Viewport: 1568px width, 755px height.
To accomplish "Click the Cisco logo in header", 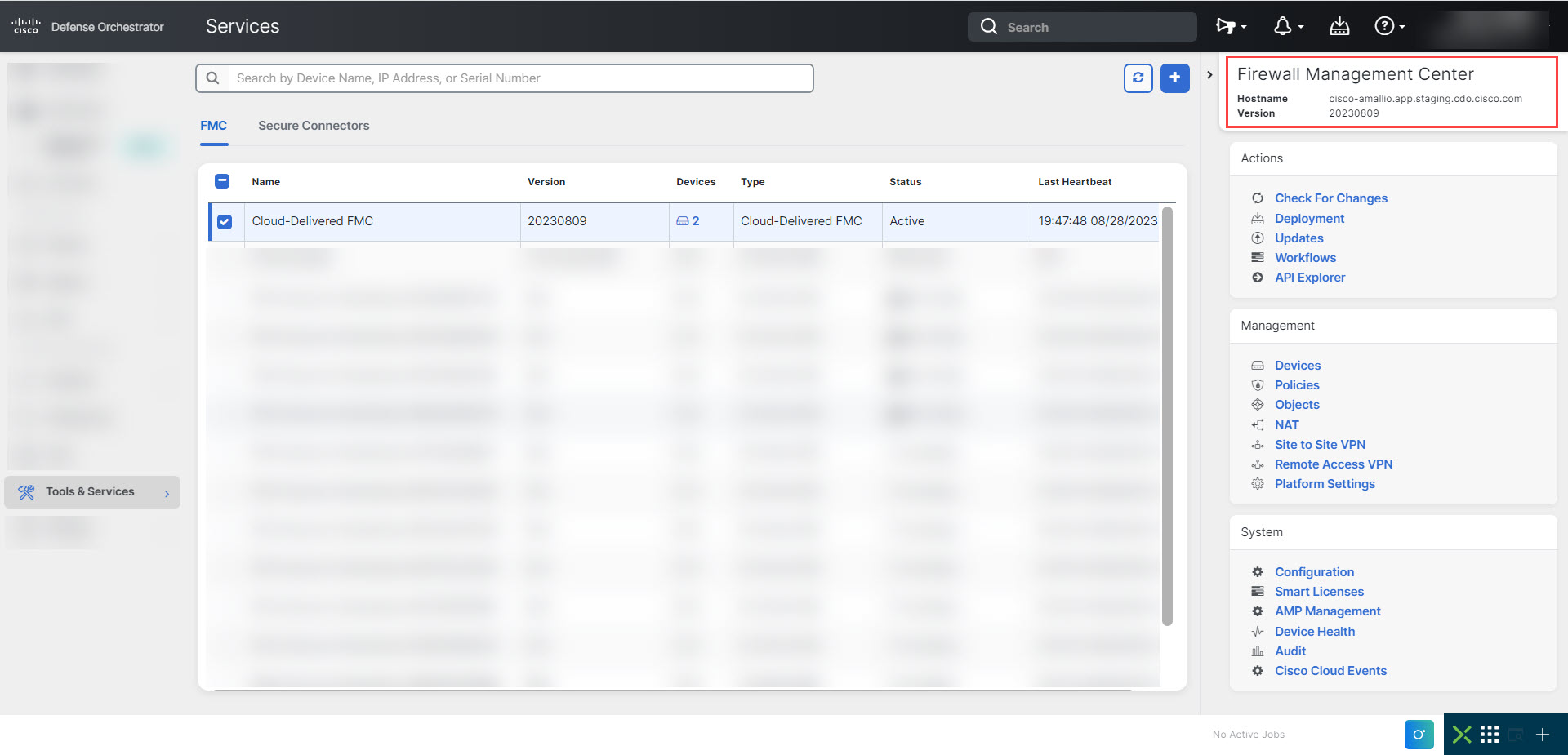I will click(x=26, y=27).
